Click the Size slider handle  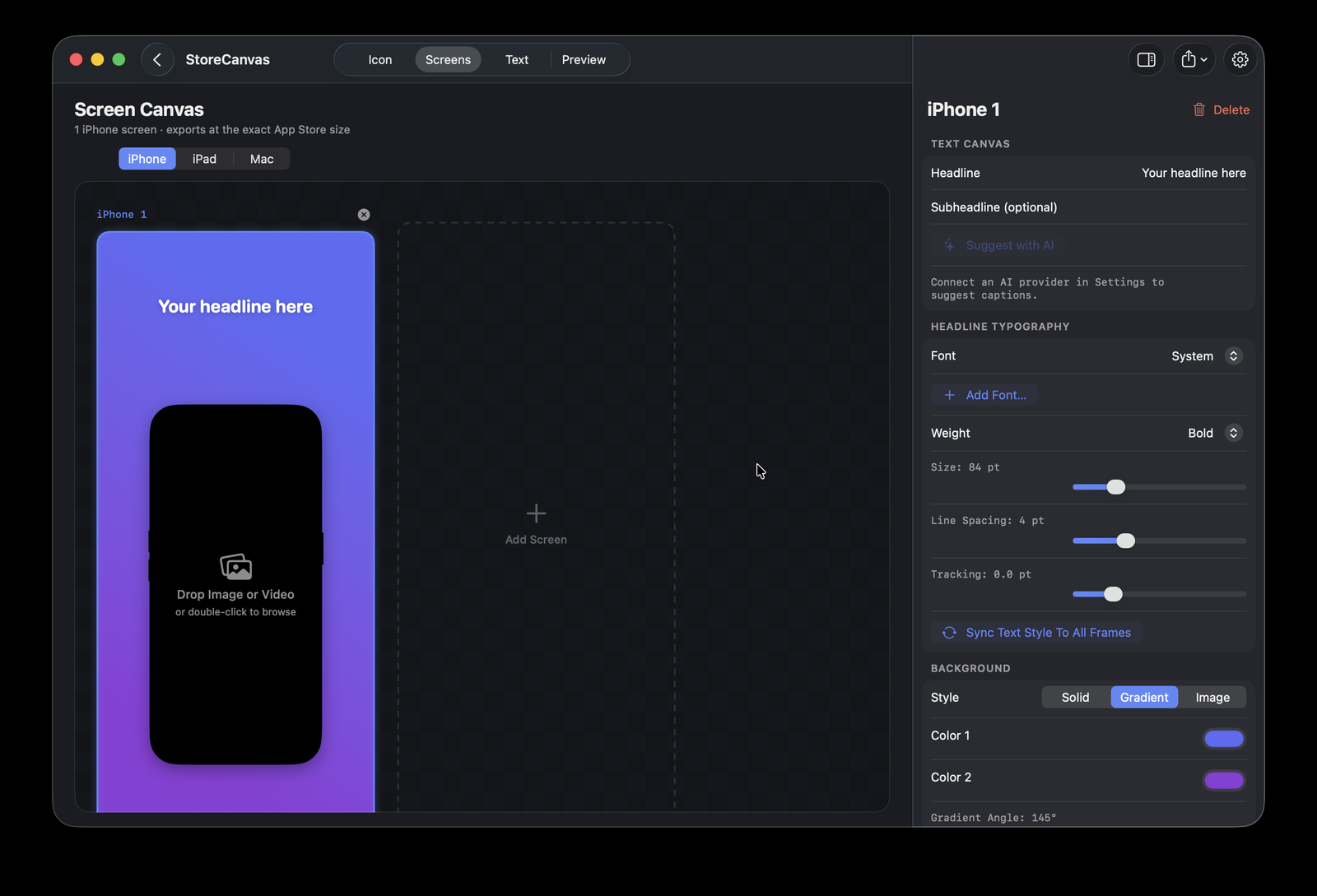pos(1116,487)
